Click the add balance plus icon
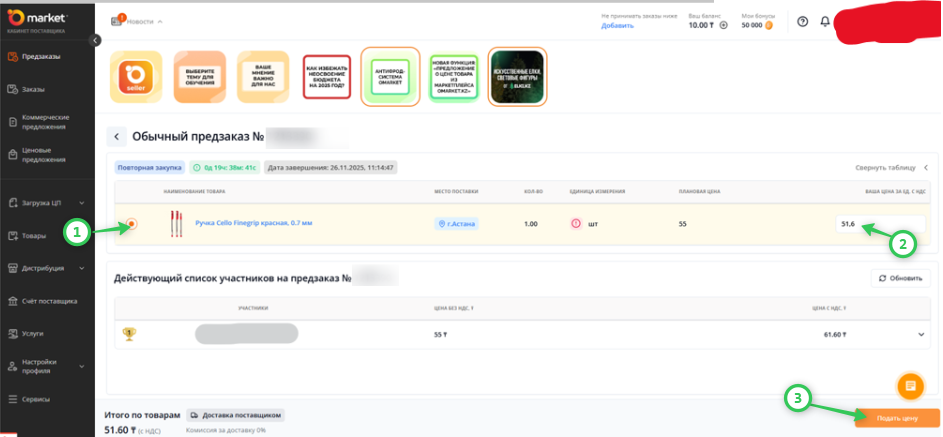 coord(722,26)
